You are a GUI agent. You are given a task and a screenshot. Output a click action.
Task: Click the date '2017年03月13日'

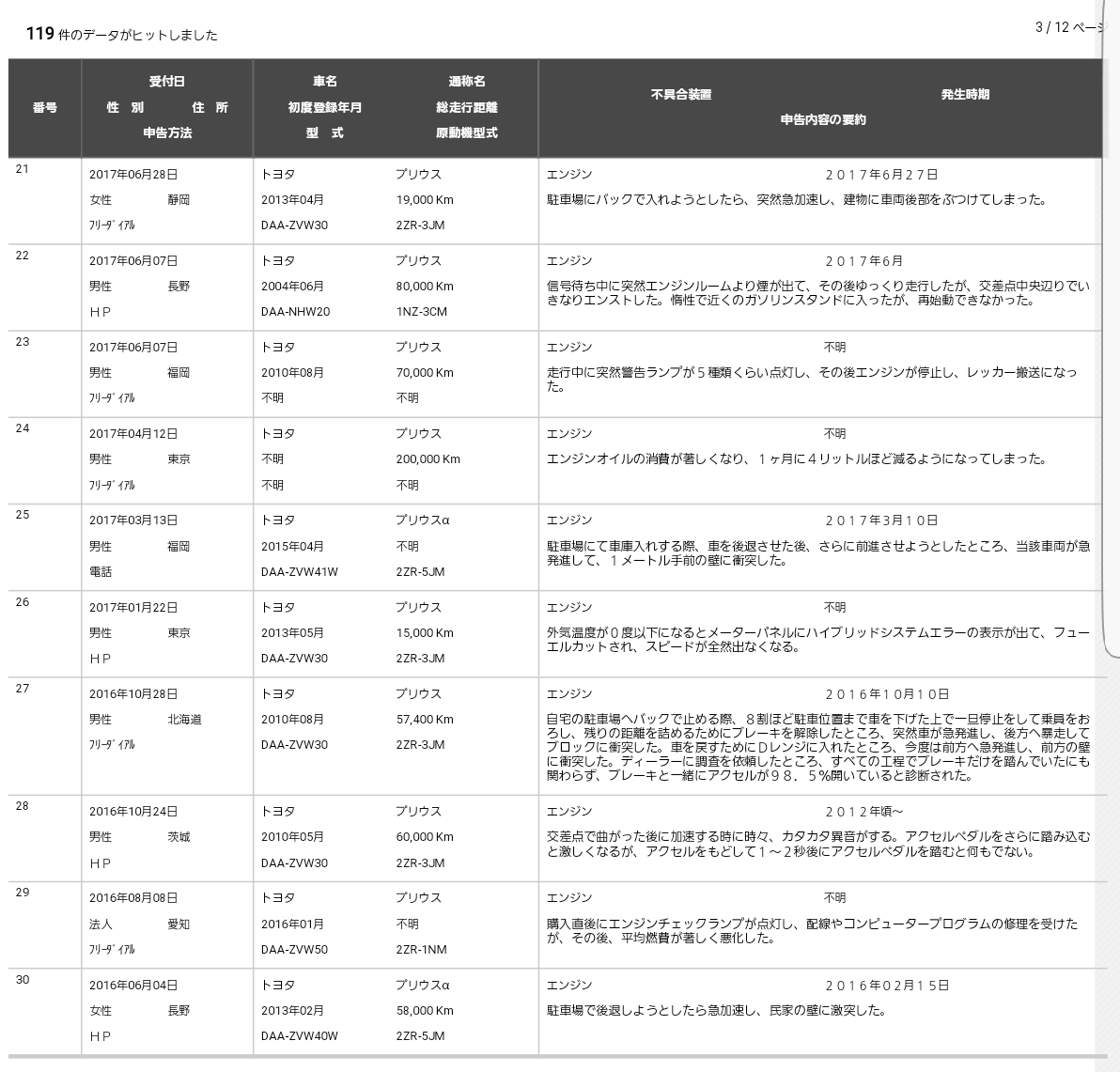tap(133, 520)
